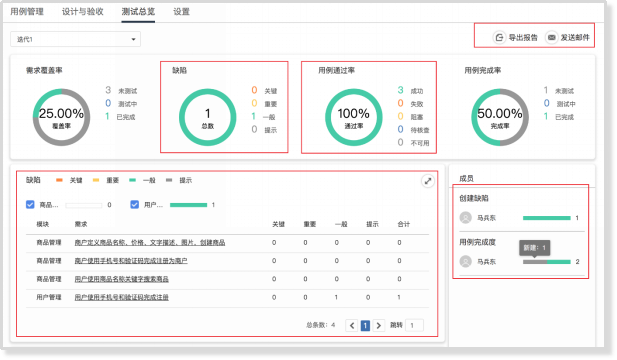The image size is (617, 360).
Task: Click the 50.00% 完成率 donut chart
Action: pyautogui.click(x=500, y=117)
